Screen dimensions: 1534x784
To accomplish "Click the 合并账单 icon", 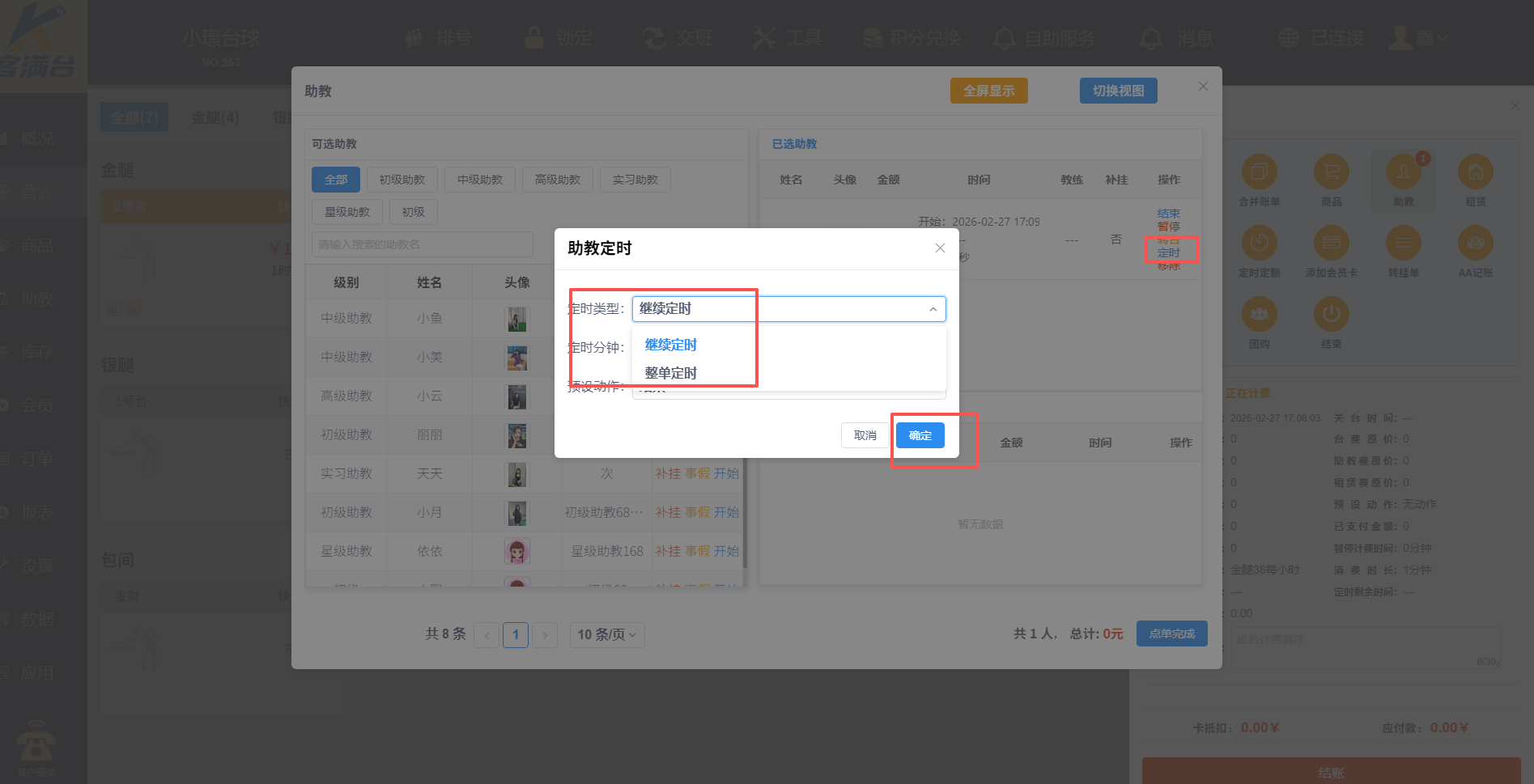I will pos(1259,172).
